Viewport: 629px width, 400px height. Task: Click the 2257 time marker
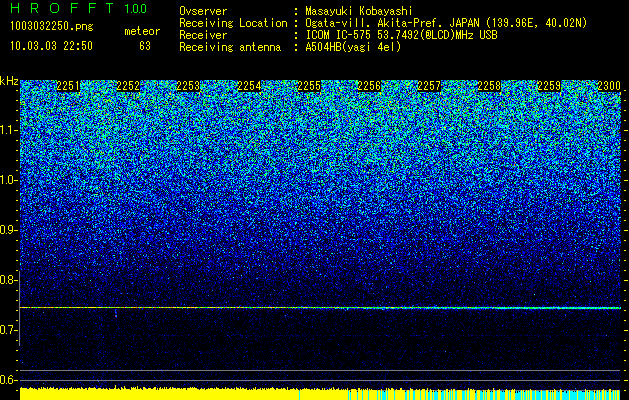[x=429, y=86]
